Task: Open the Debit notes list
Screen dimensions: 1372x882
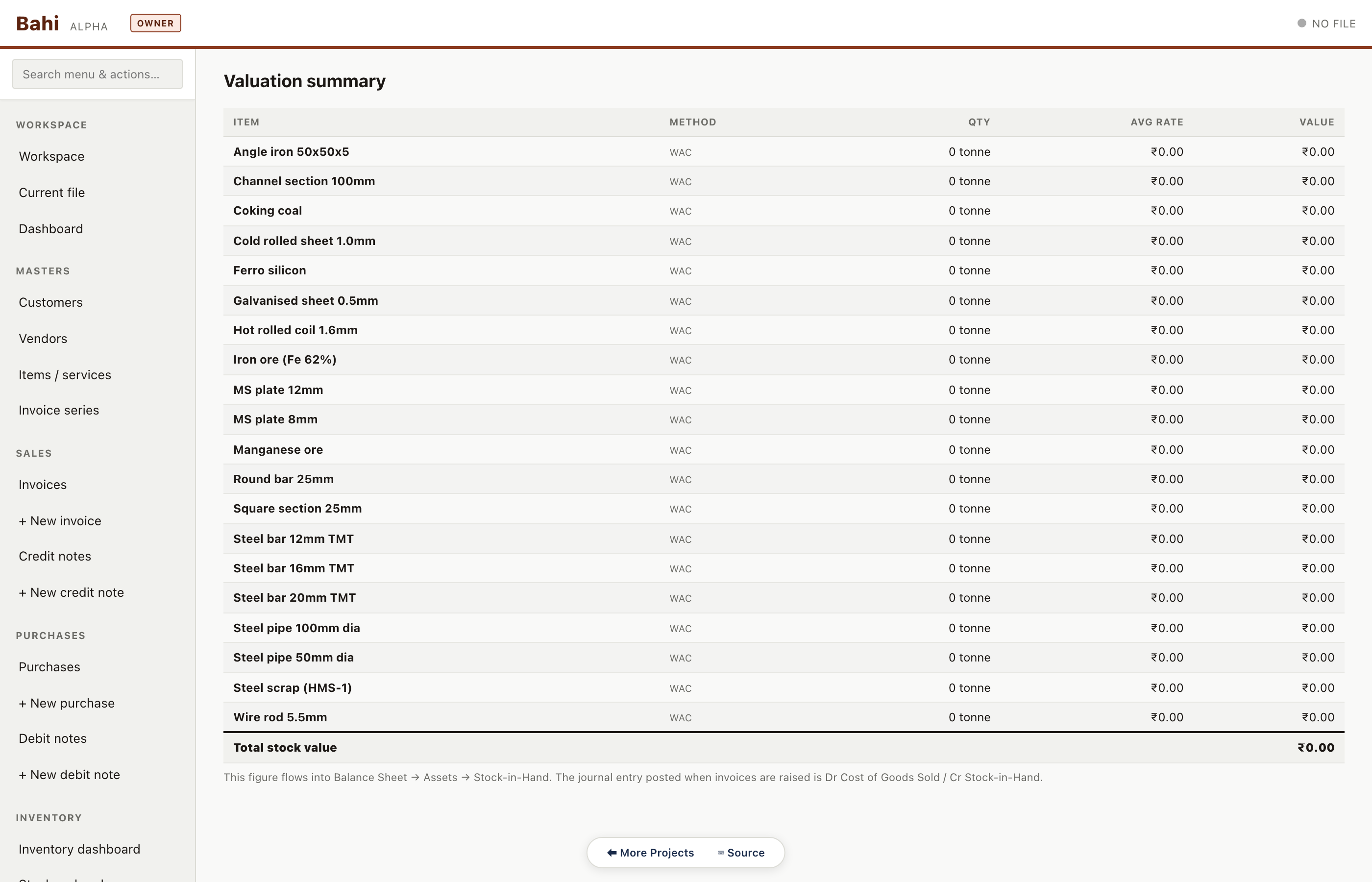Action: [53, 738]
